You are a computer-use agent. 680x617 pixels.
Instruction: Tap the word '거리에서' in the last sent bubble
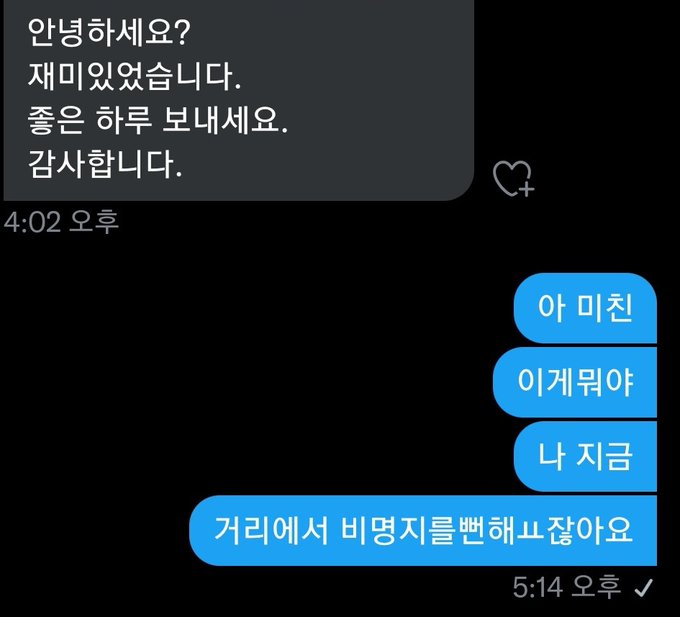coord(271,530)
